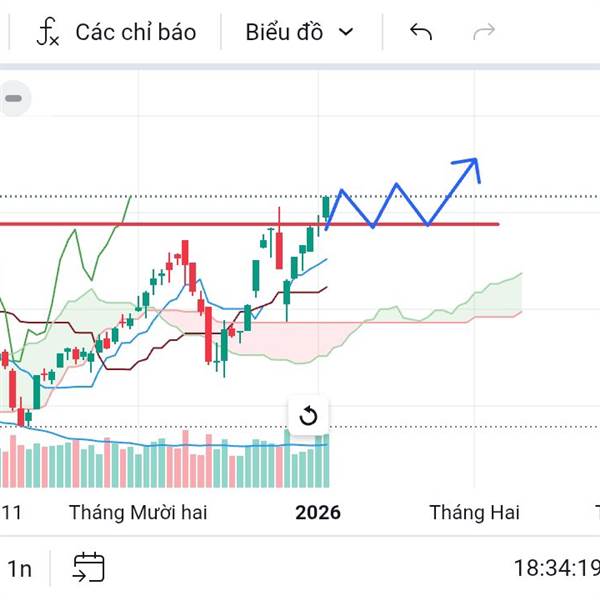Screen dimensions: 600x600
Task: Click the 2026 label on time axis
Action: pyautogui.click(x=318, y=513)
